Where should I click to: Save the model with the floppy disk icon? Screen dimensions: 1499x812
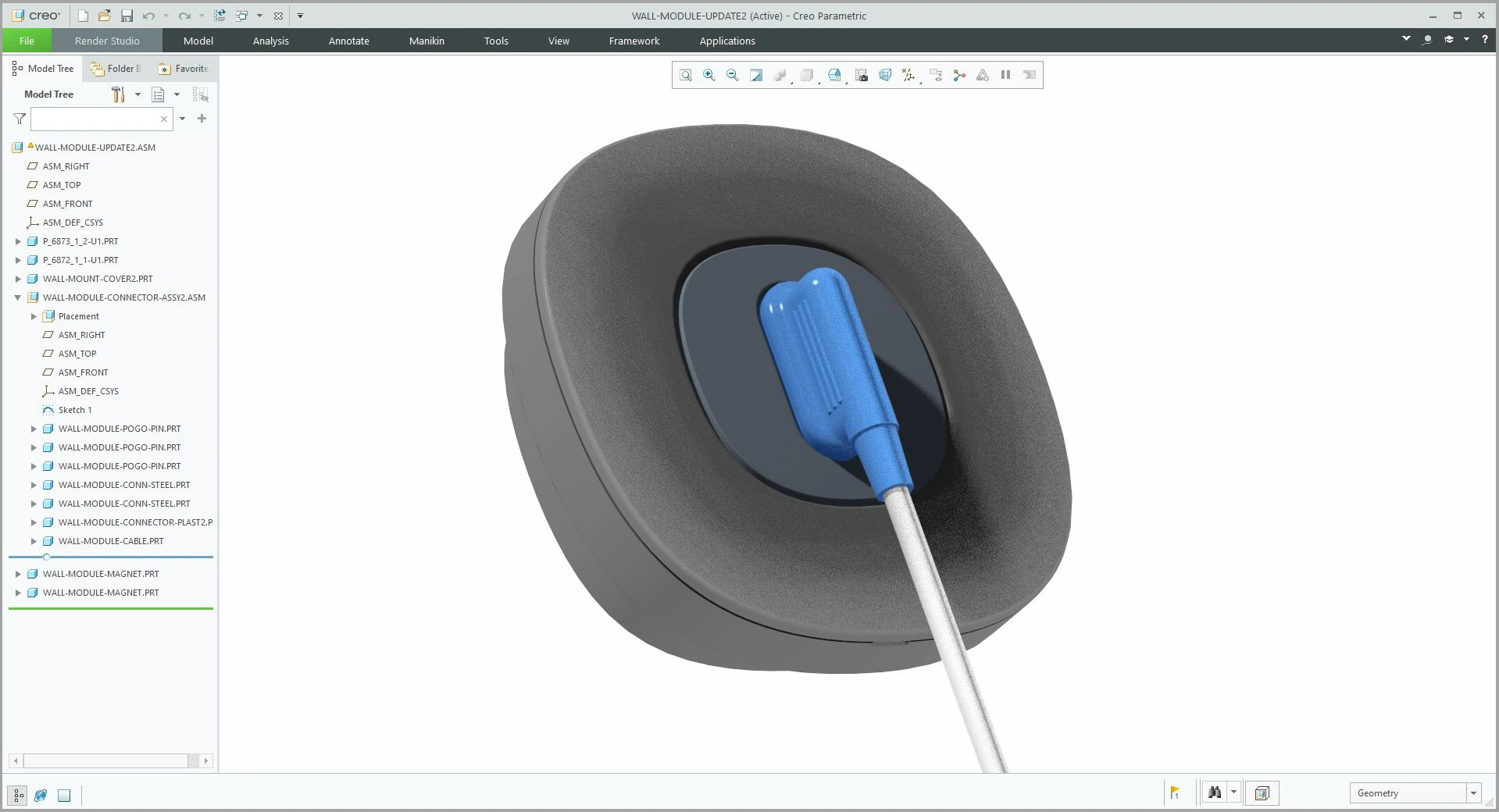click(127, 16)
